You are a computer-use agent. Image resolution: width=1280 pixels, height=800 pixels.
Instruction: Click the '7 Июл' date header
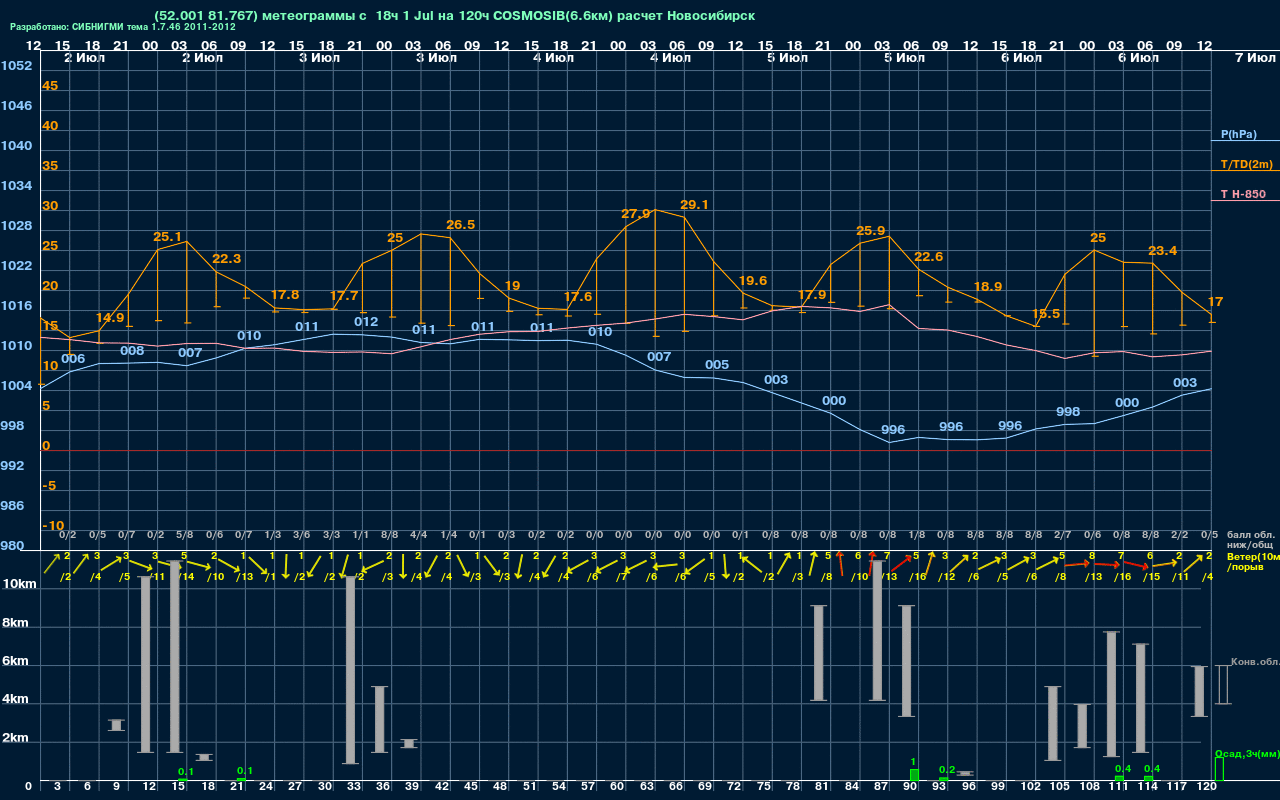coord(1254,58)
